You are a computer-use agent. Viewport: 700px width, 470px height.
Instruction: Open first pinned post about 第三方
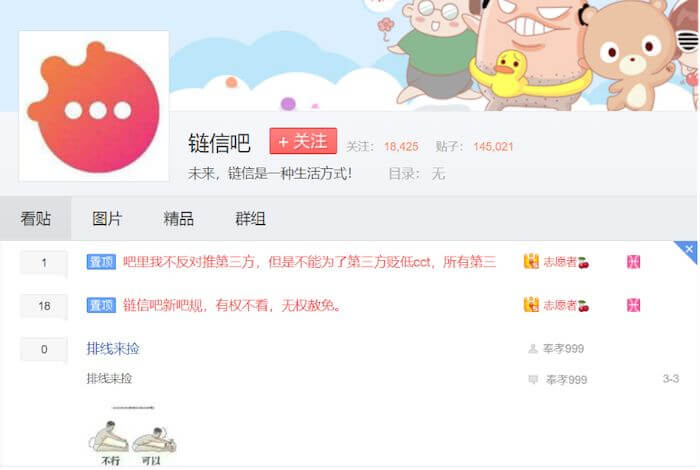[x=309, y=262]
